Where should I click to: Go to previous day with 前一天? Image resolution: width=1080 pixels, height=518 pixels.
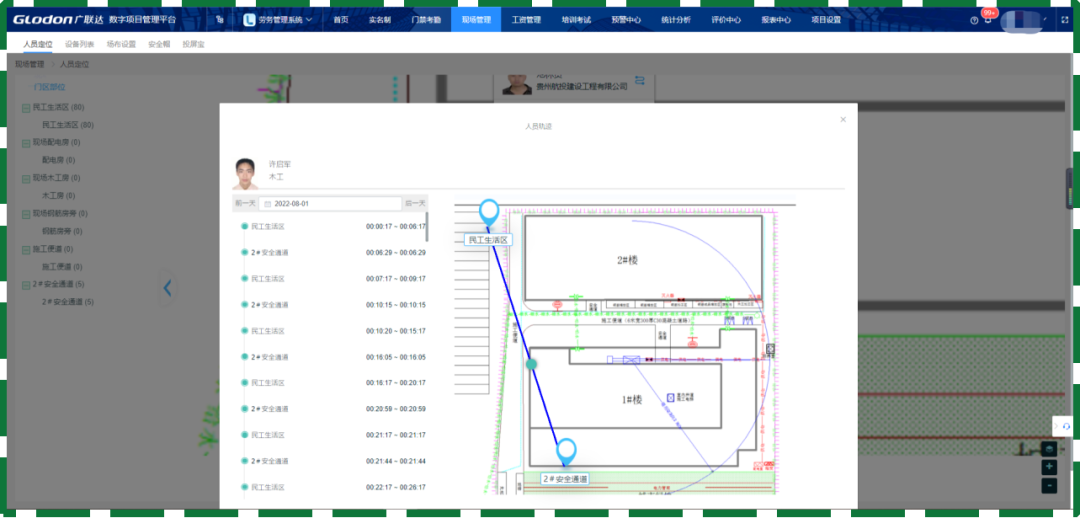(x=245, y=204)
